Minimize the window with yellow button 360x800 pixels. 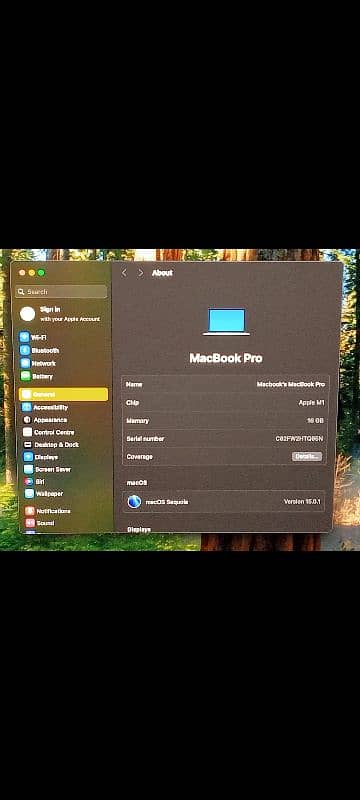(x=32, y=273)
